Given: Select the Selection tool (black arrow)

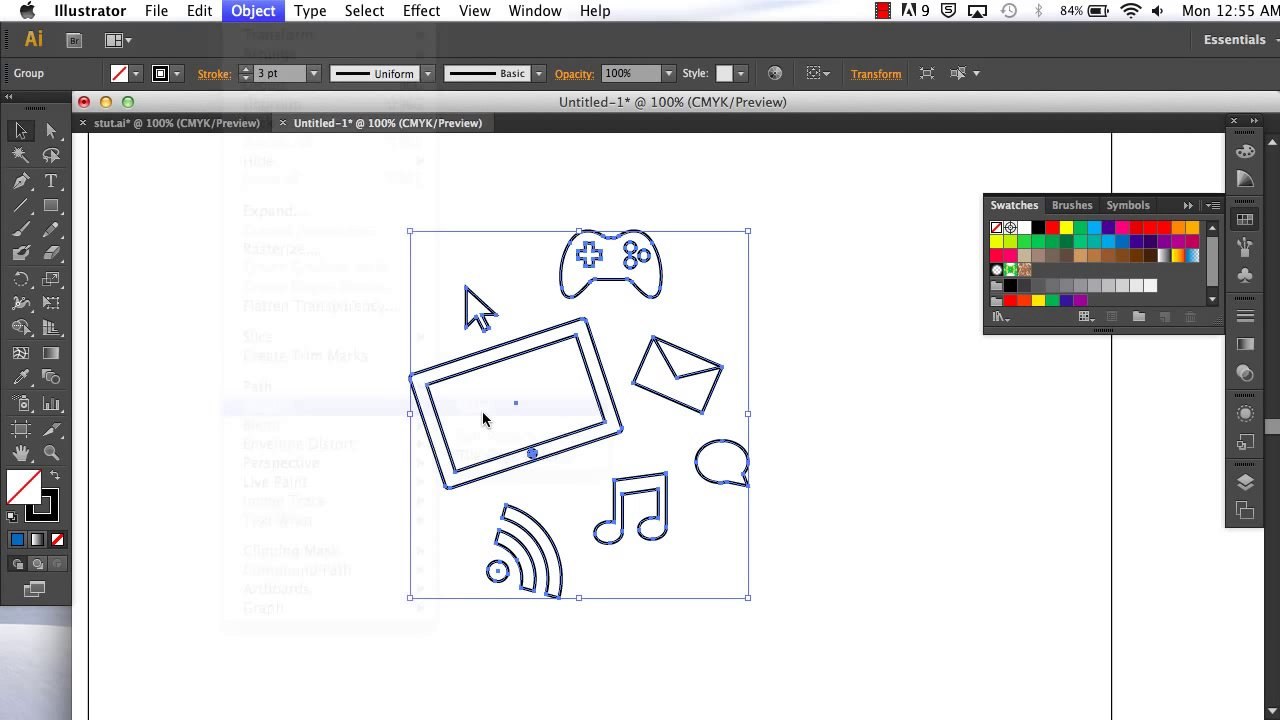Looking at the screenshot, I should pyautogui.click(x=21, y=131).
